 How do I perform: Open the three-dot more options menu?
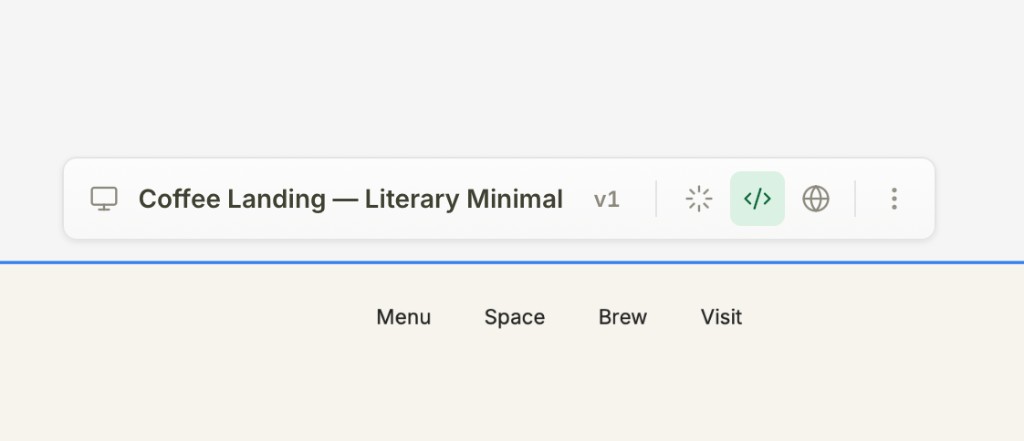pos(895,199)
